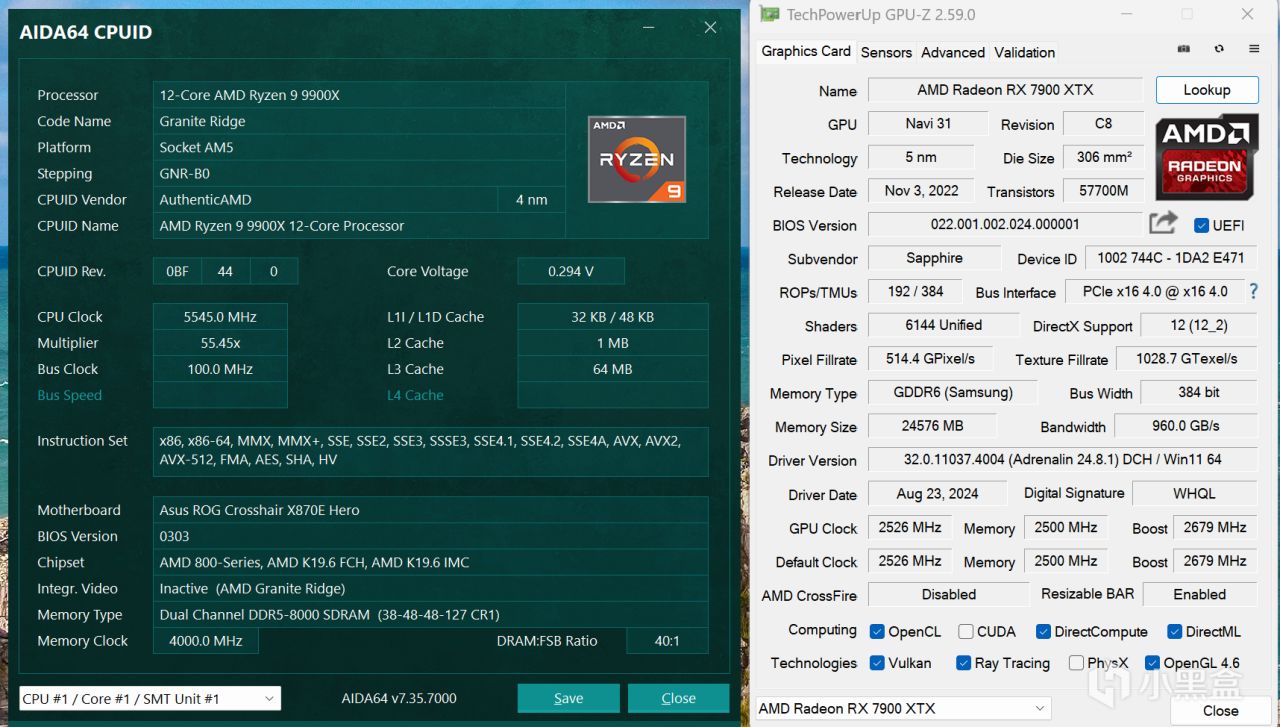Click the Bus Interface question mark icon
The height and width of the screenshot is (727, 1280).
(x=1253, y=291)
